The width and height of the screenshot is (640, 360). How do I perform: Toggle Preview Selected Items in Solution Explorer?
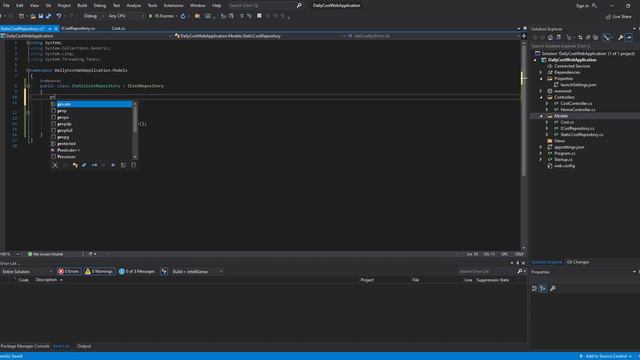tap(629, 38)
